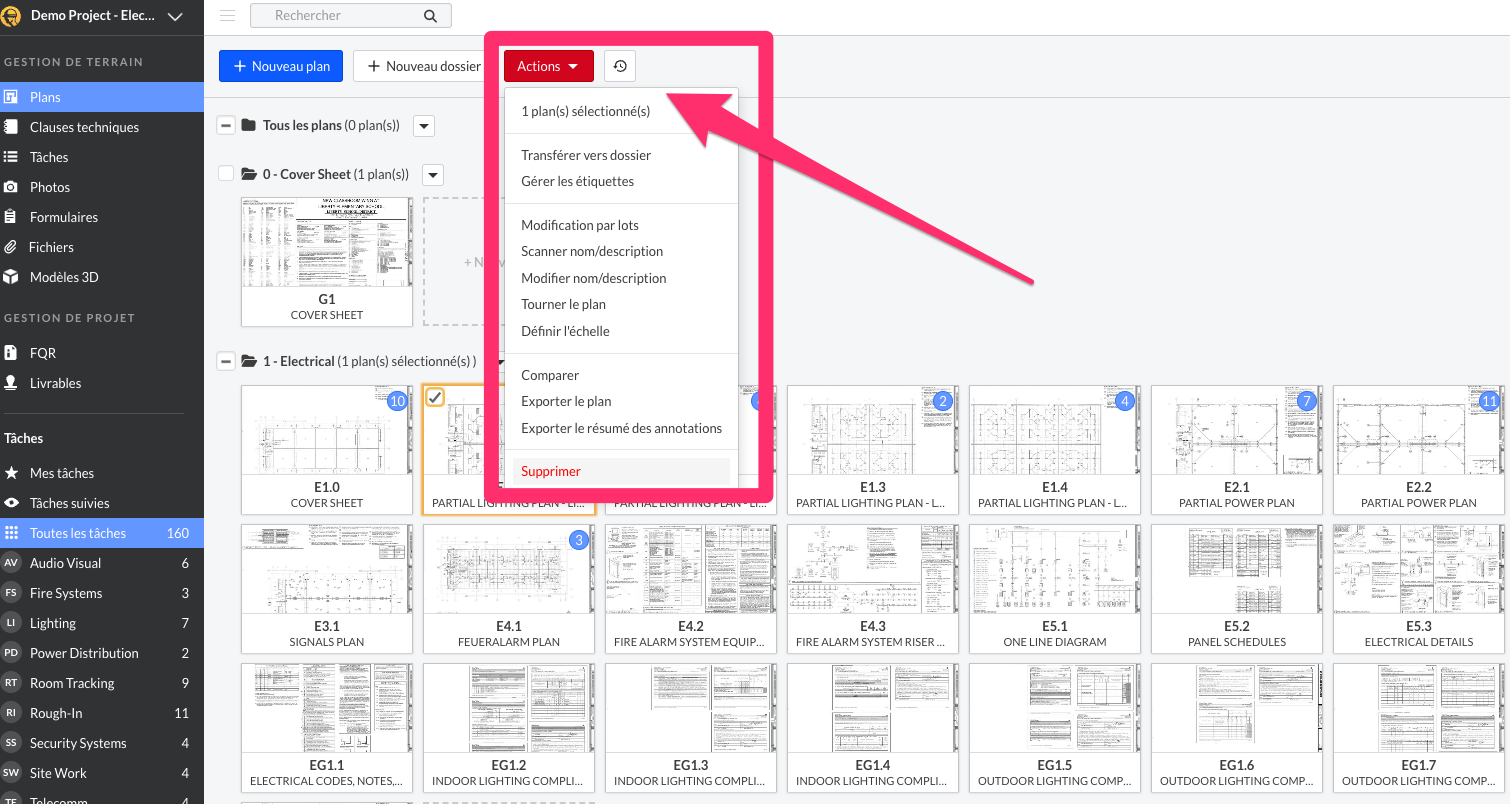Open the E1.4 Partial Lighting Plan
Screen dimensions: 1510x804
tap(1055, 450)
